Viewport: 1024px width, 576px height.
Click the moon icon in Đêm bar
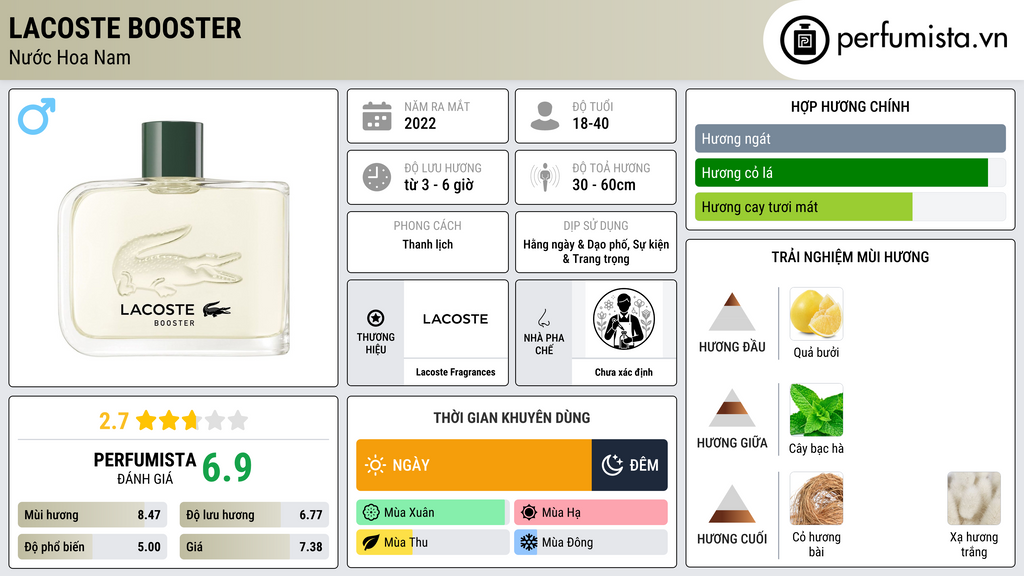[x=612, y=465]
